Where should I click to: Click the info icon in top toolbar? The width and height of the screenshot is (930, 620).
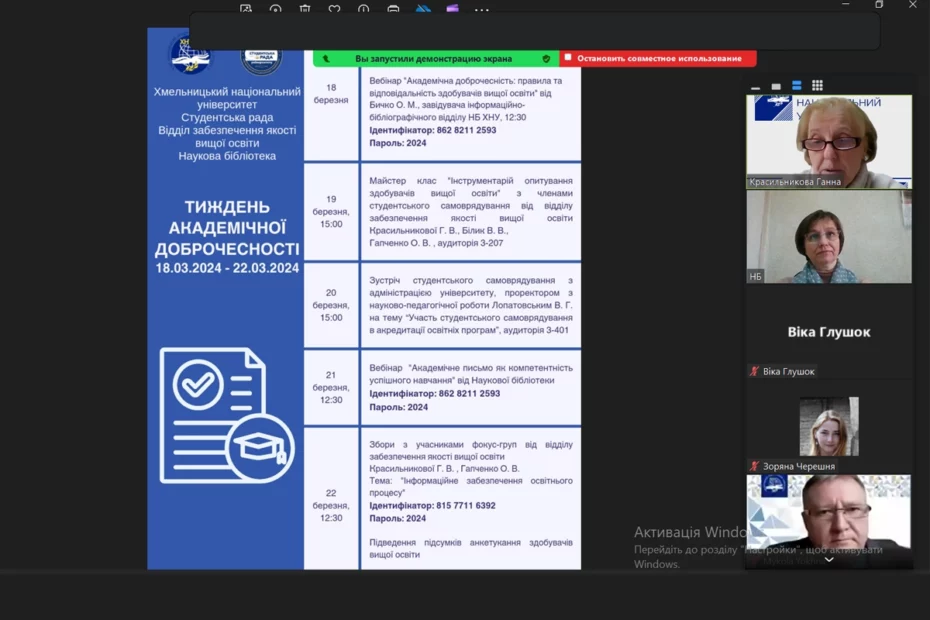pyautogui.click(x=364, y=10)
